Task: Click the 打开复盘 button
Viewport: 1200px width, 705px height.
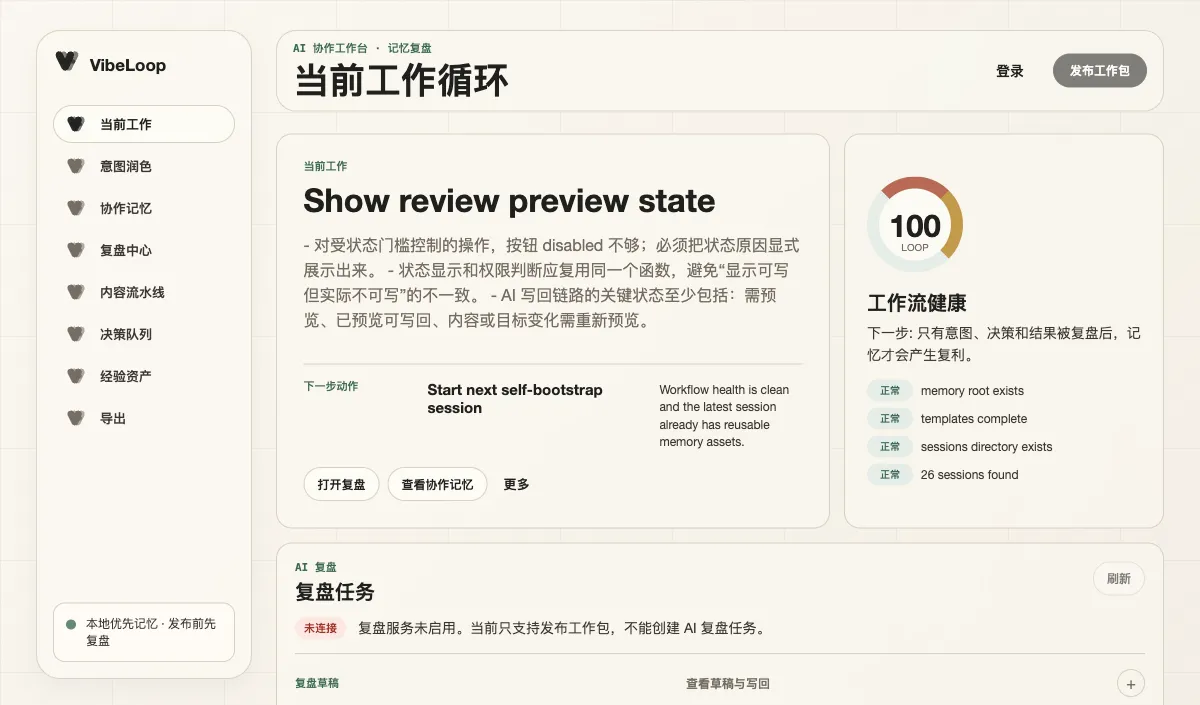Action: pos(342,484)
